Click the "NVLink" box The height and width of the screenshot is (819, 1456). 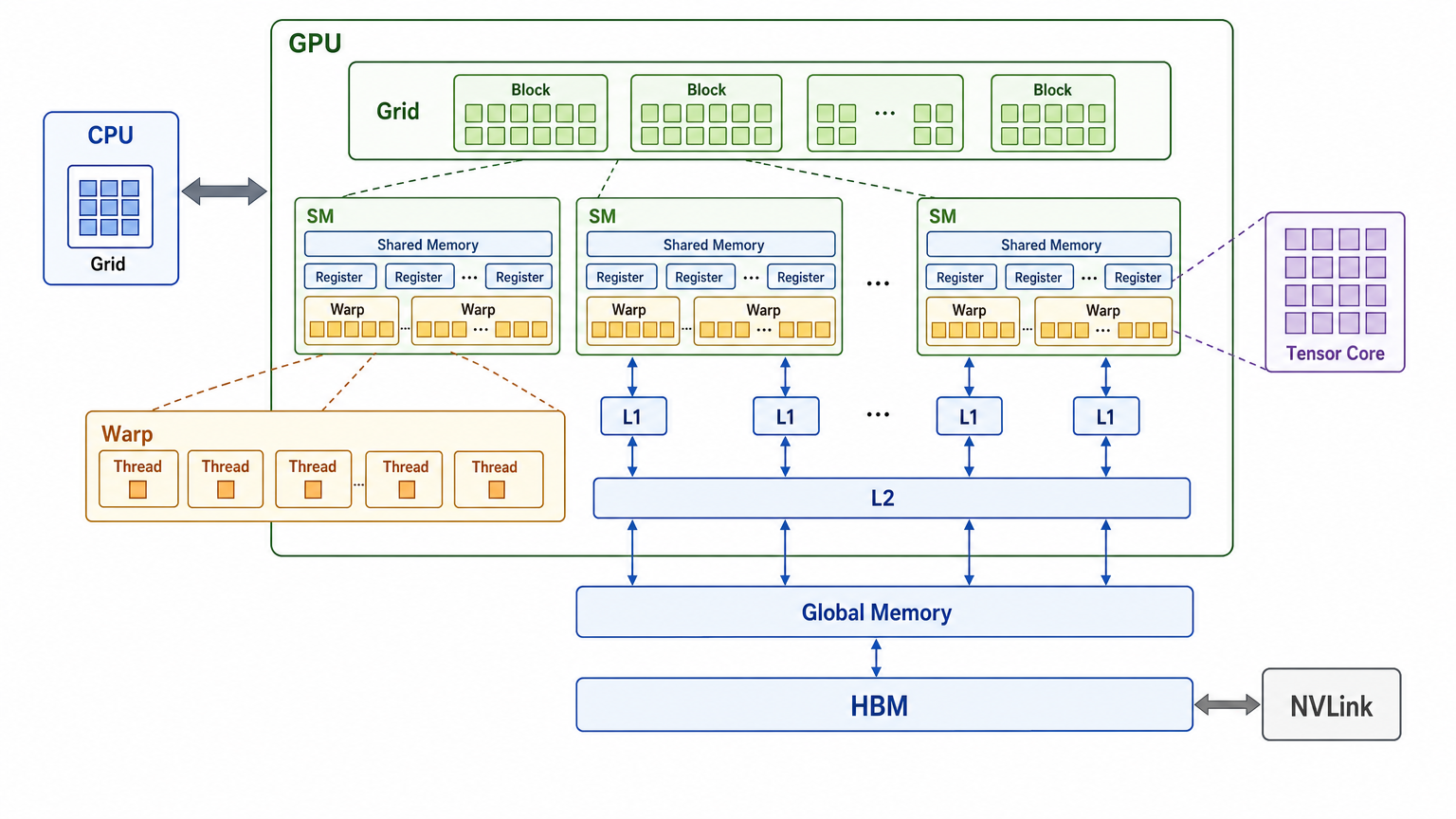tap(1332, 704)
